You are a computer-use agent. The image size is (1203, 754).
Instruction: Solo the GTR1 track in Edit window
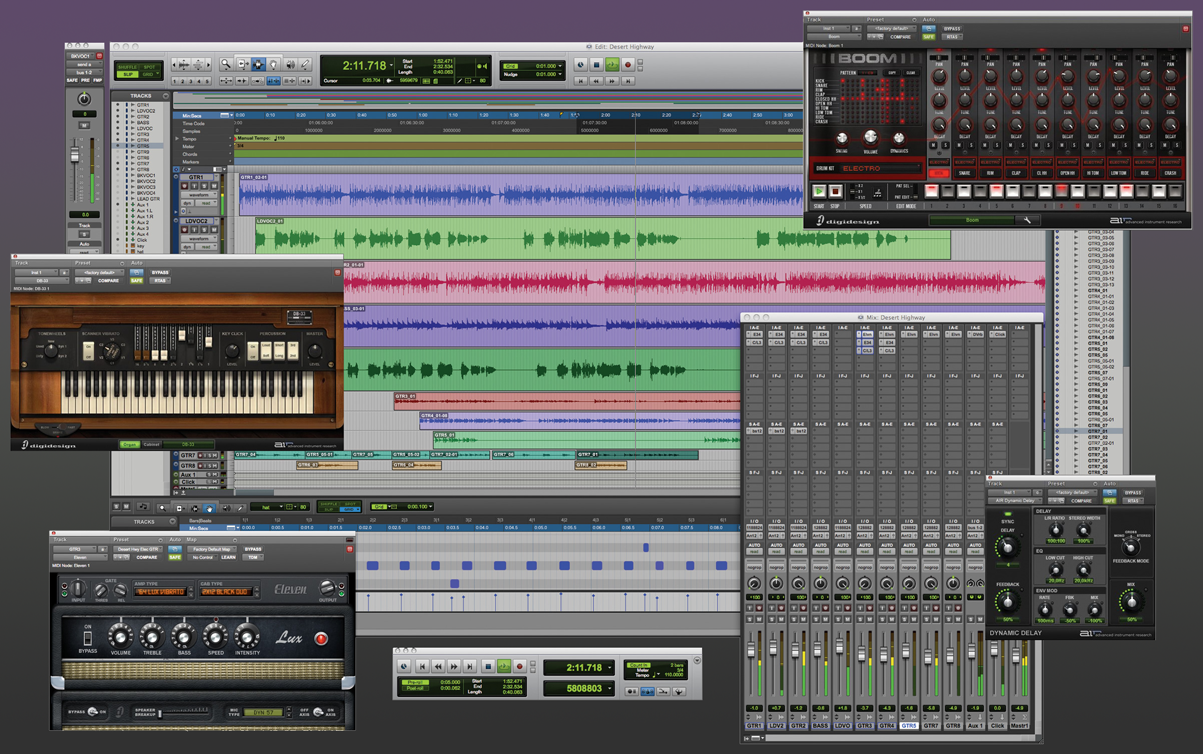(x=204, y=186)
